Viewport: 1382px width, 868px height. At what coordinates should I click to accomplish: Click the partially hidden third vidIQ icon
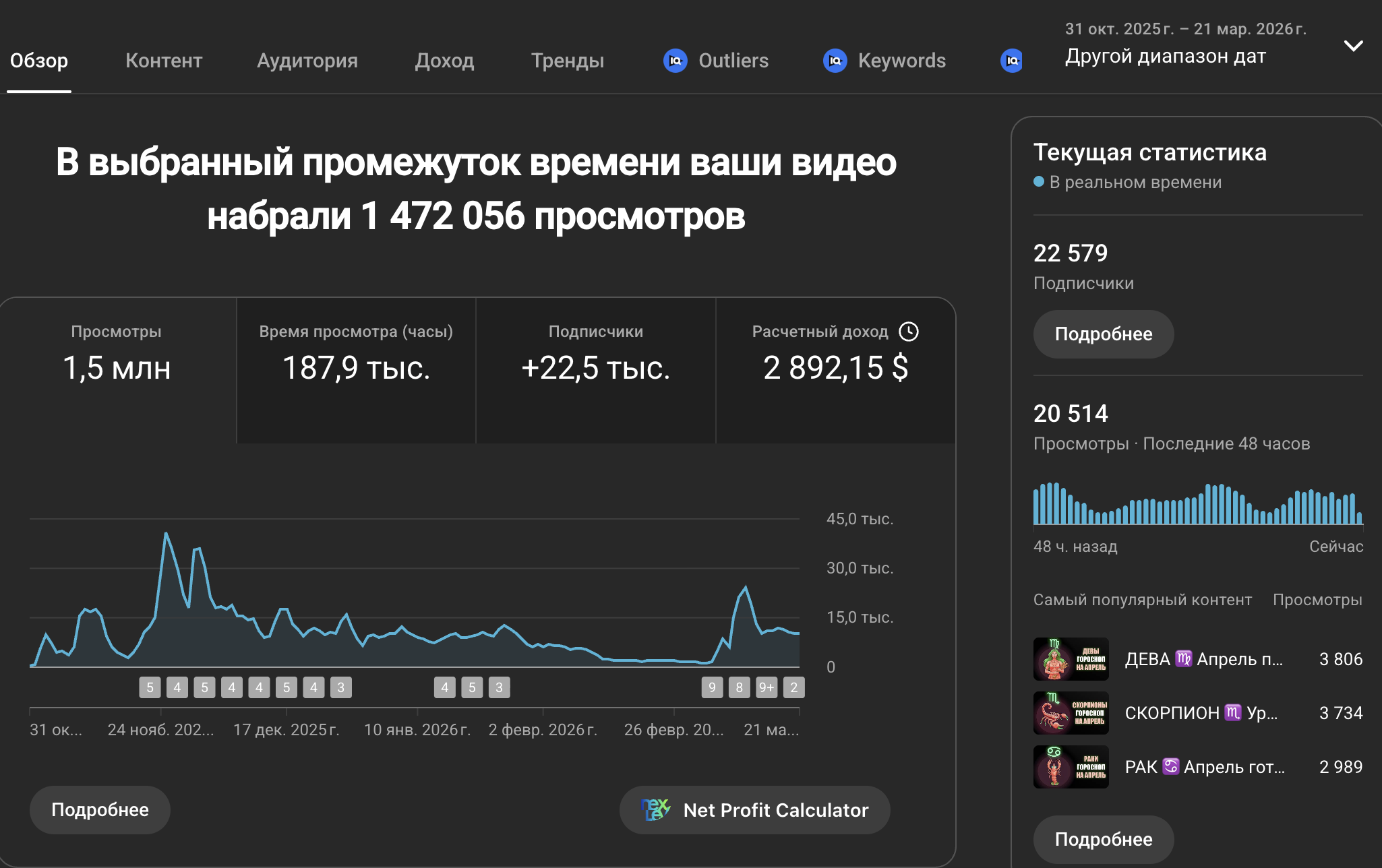1011,61
